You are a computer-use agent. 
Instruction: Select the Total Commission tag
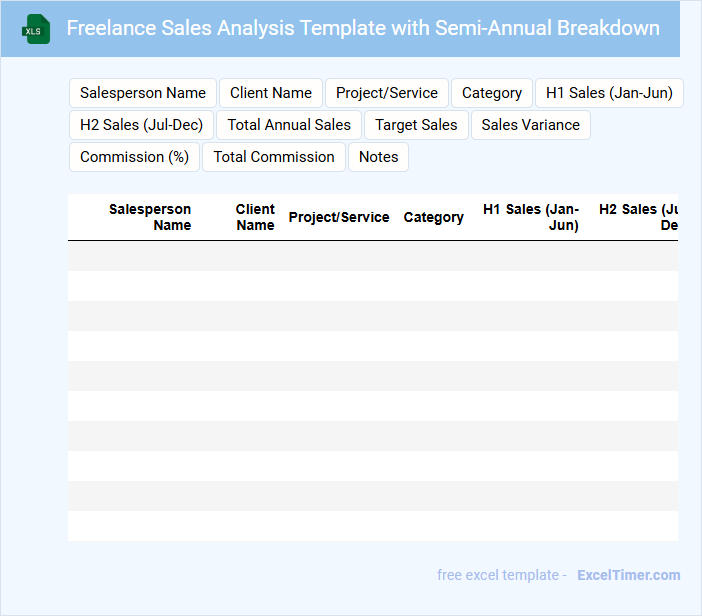pyautogui.click(x=274, y=157)
